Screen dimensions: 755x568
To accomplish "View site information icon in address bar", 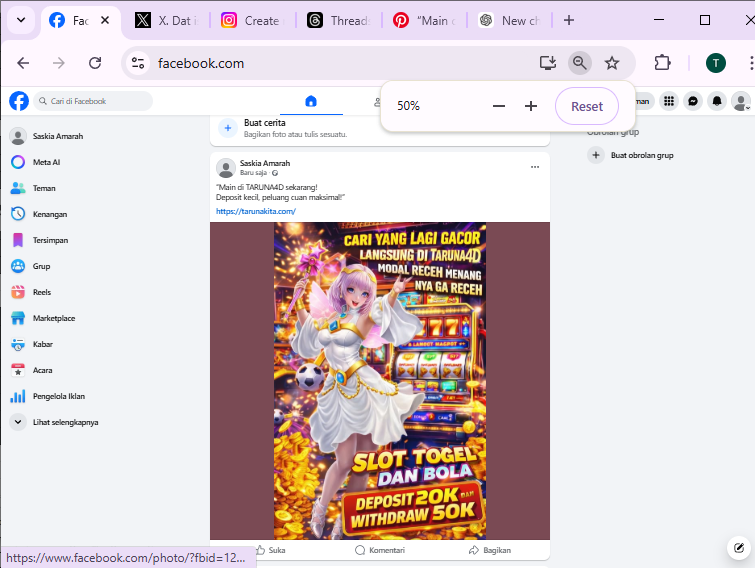I will click(138, 63).
